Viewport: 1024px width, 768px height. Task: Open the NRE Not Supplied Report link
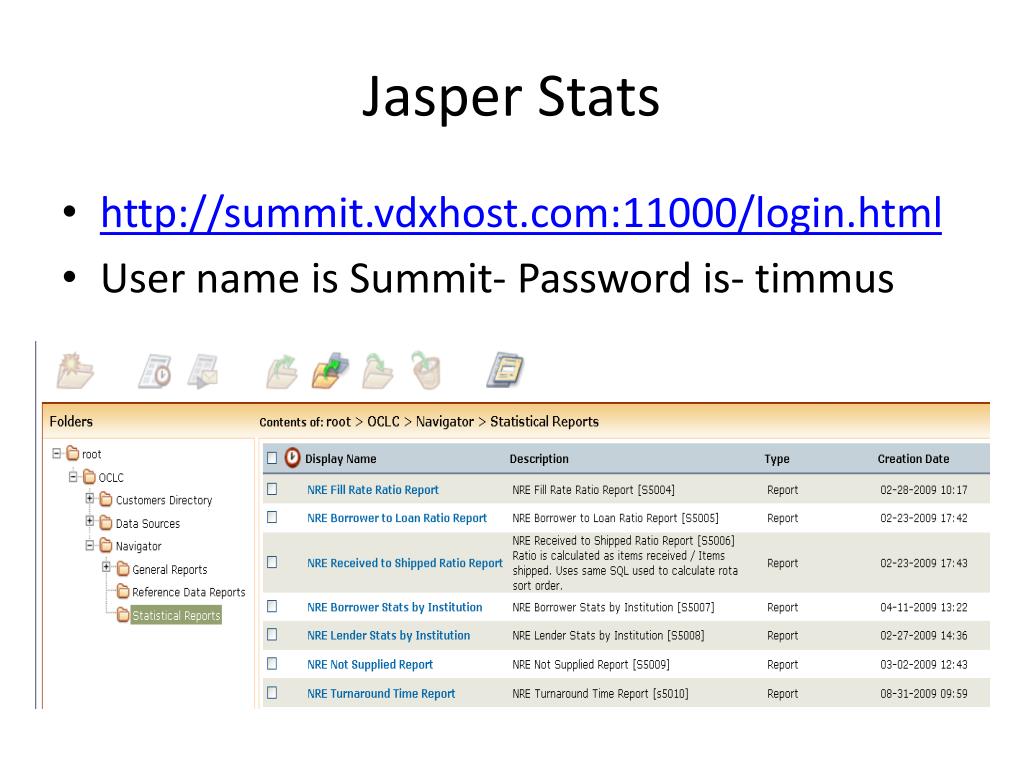(370, 665)
